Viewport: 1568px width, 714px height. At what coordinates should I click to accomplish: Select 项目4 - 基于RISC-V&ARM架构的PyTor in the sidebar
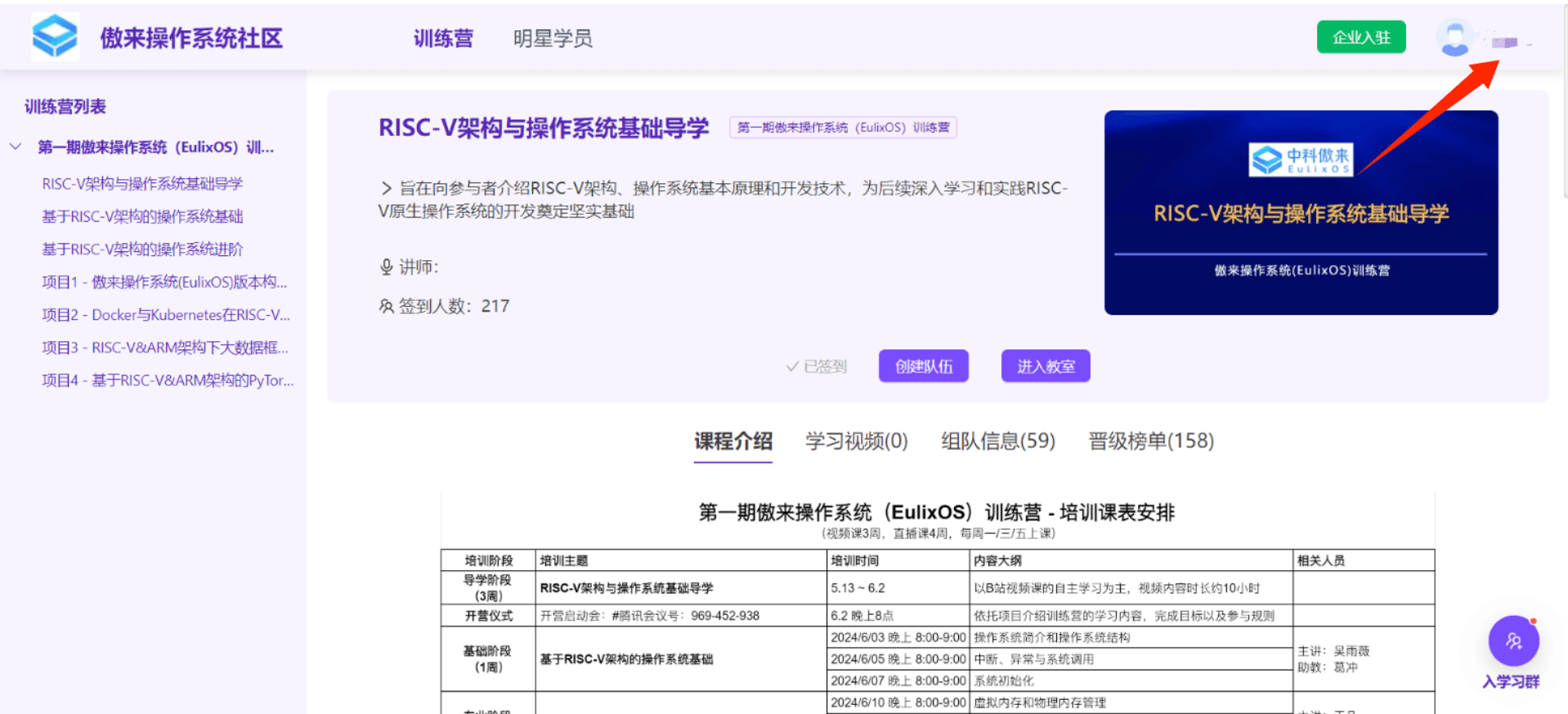tap(168, 380)
